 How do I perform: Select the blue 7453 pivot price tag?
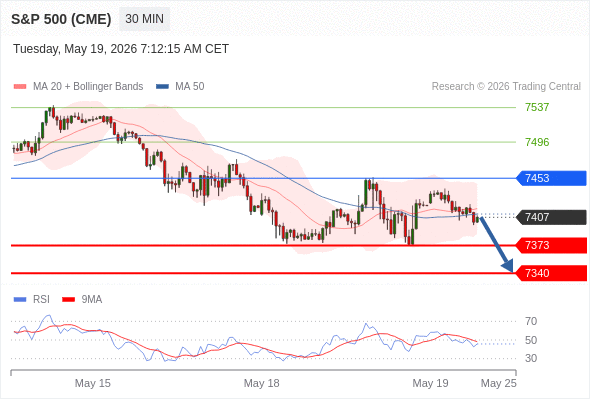[551, 178]
